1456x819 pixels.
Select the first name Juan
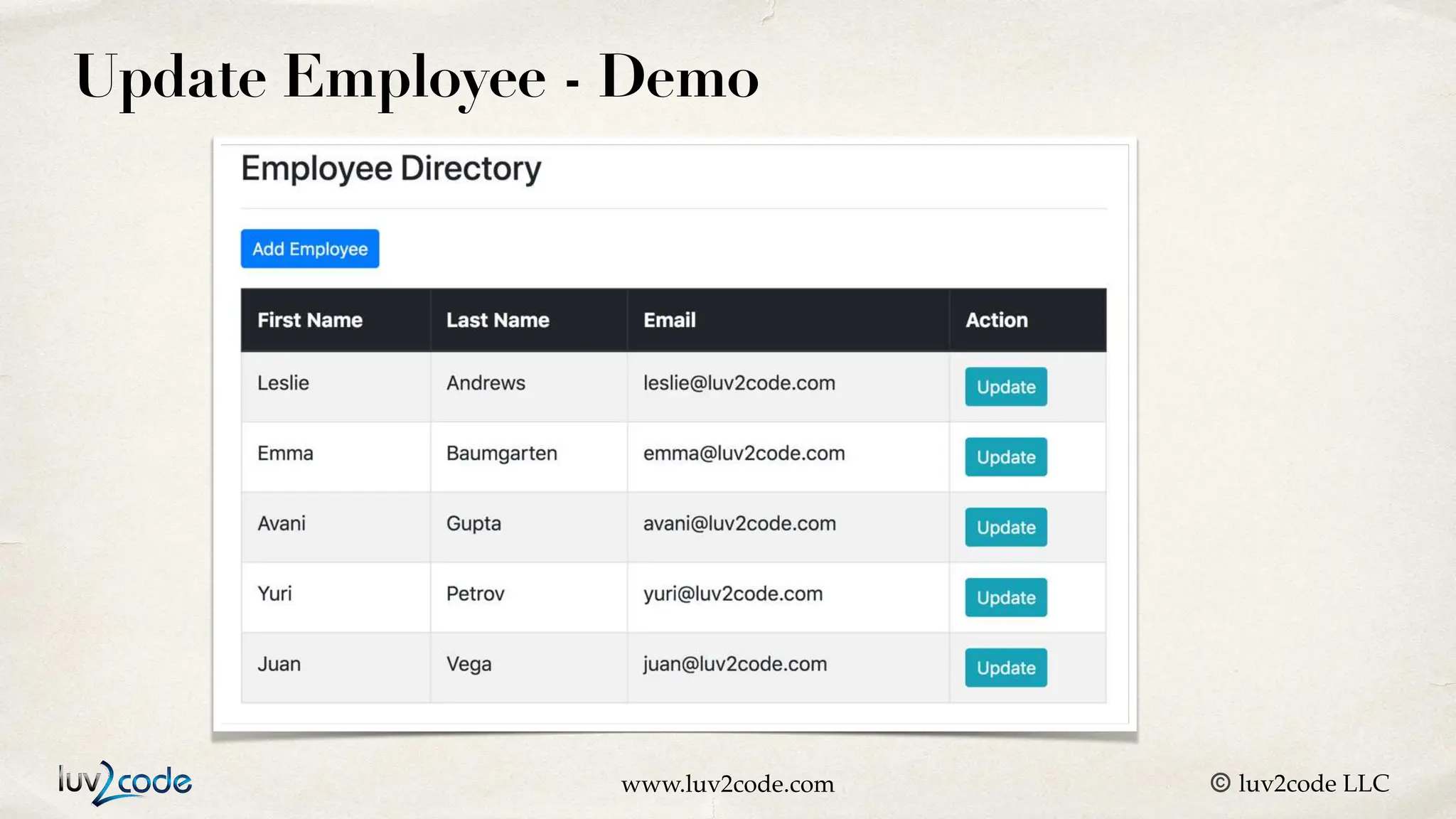tap(279, 664)
